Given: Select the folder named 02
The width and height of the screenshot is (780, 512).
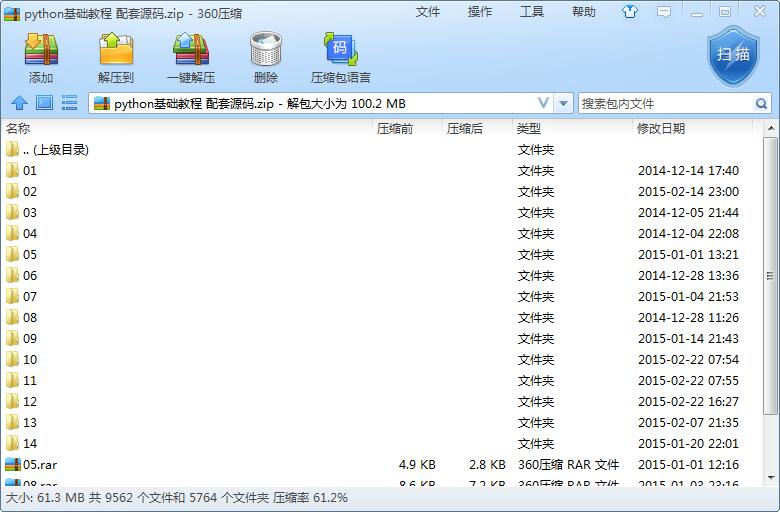Looking at the screenshot, I should pyautogui.click(x=30, y=192).
